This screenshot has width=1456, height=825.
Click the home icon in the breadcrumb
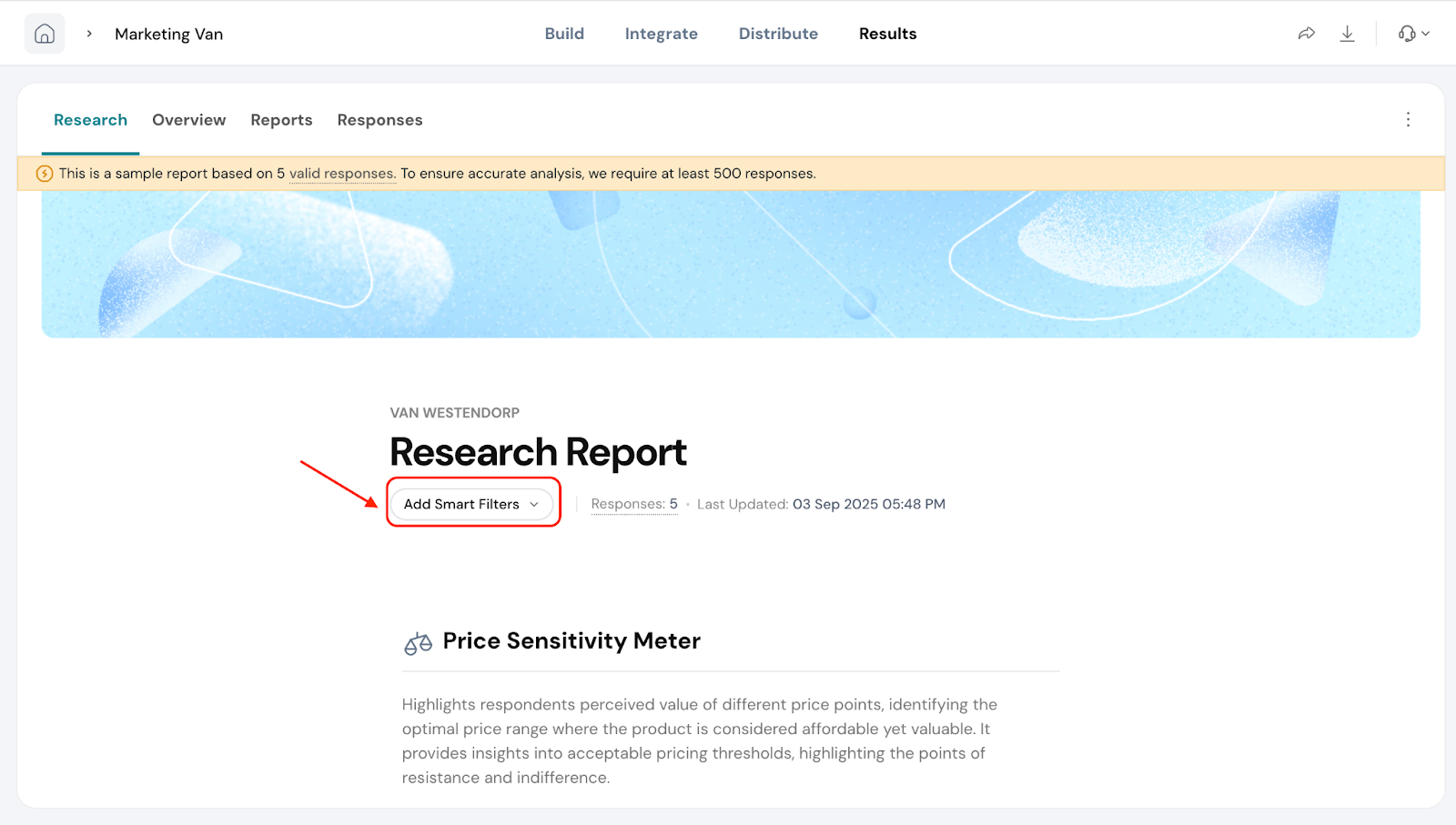click(x=45, y=34)
